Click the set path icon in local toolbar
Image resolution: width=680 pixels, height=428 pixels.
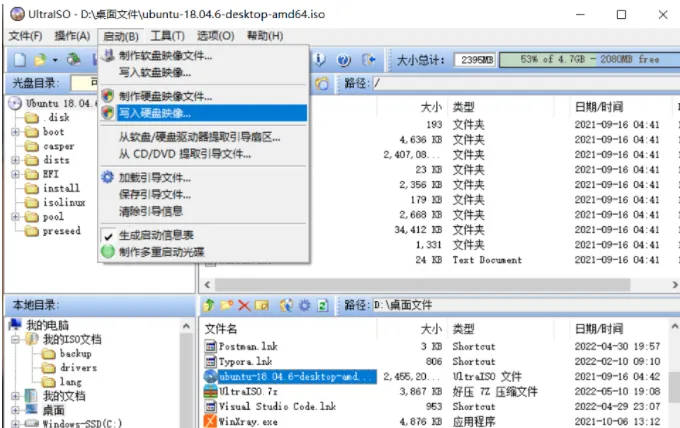coord(286,305)
